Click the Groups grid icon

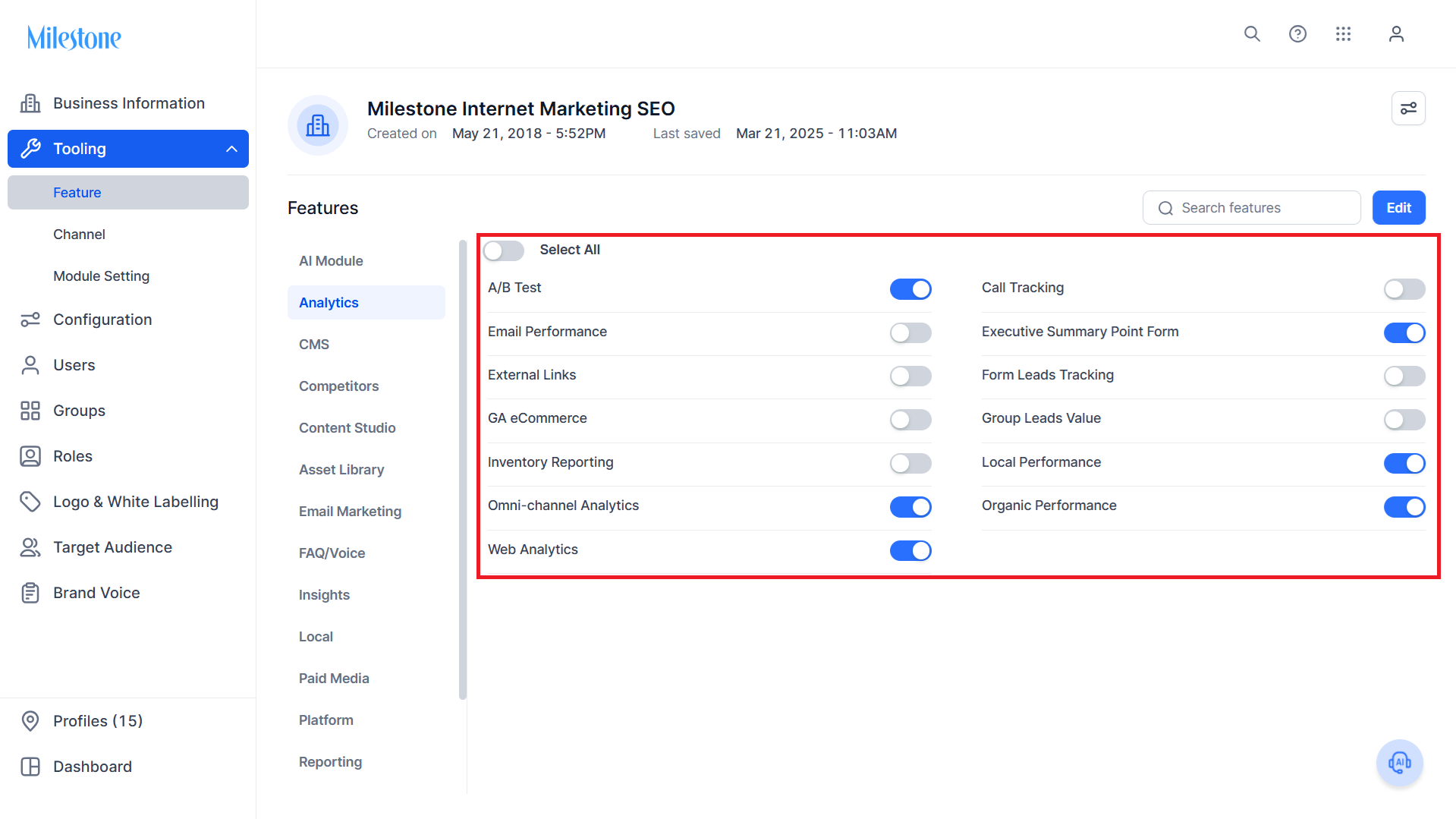click(30, 411)
